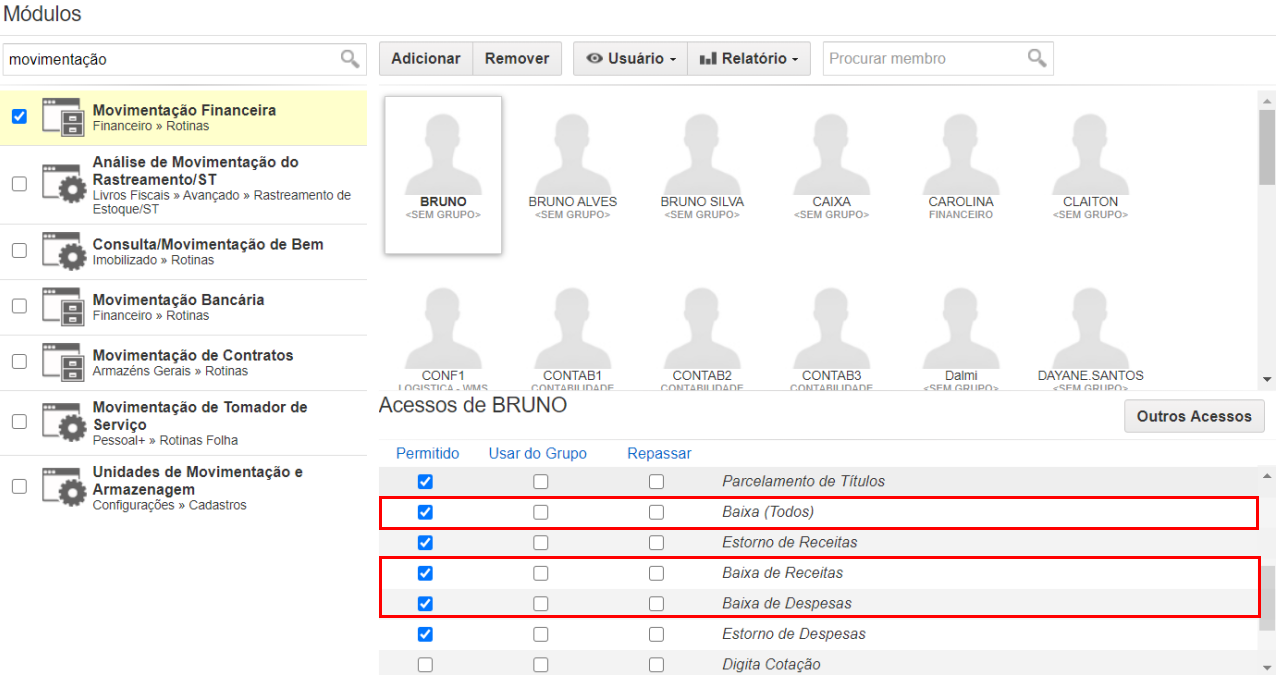Click the Movimentação de Contratos module icon

(x=62, y=362)
